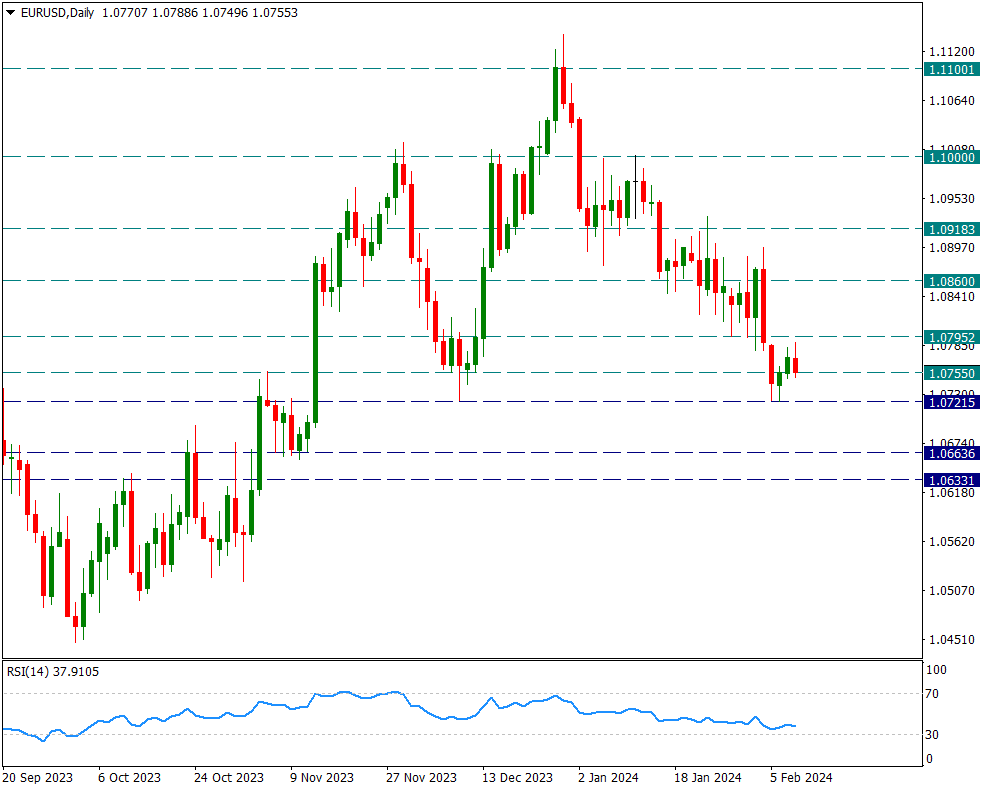
Task: Click the 1.10000 level price tag
Action: click(x=951, y=157)
